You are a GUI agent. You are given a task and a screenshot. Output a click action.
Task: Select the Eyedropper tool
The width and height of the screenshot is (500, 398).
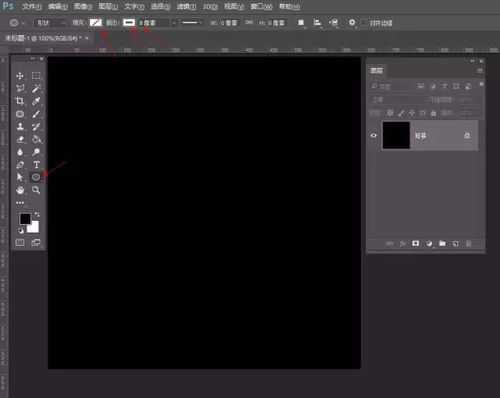(x=36, y=101)
